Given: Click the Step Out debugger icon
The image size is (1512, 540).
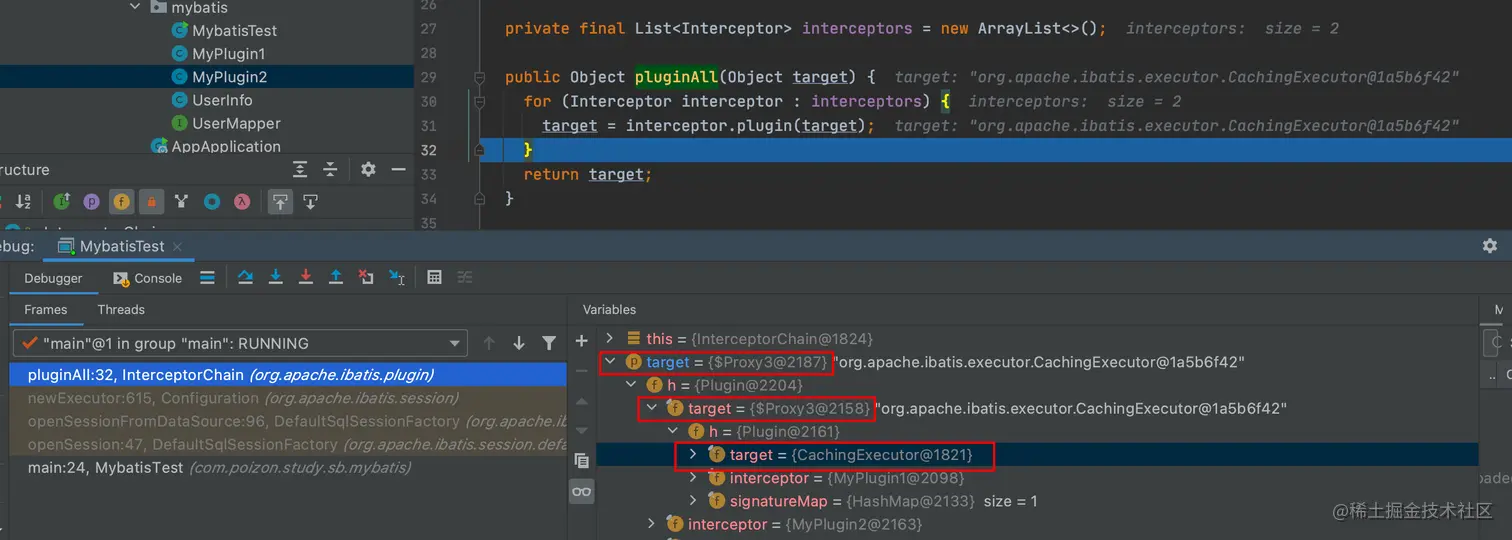Looking at the screenshot, I should 336,277.
